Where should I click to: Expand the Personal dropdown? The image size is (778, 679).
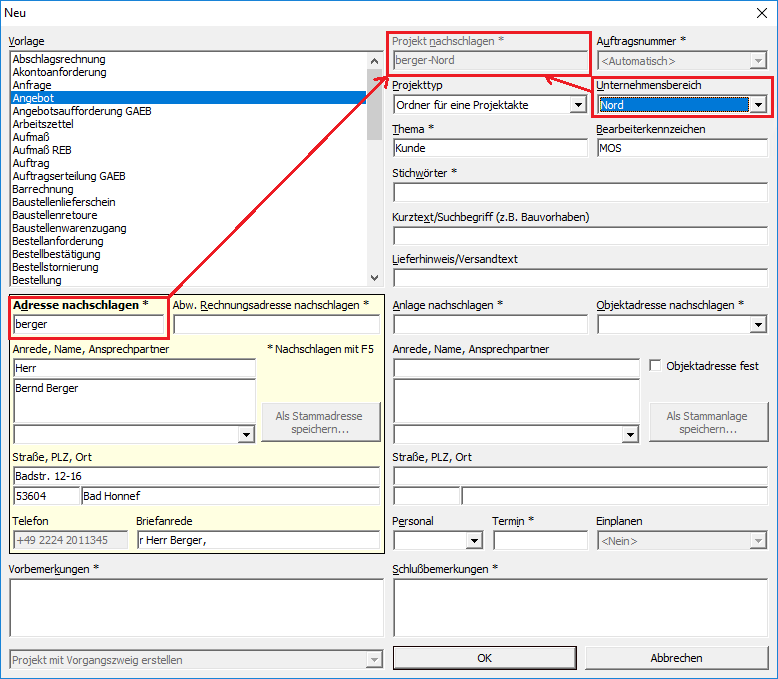[474, 541]
